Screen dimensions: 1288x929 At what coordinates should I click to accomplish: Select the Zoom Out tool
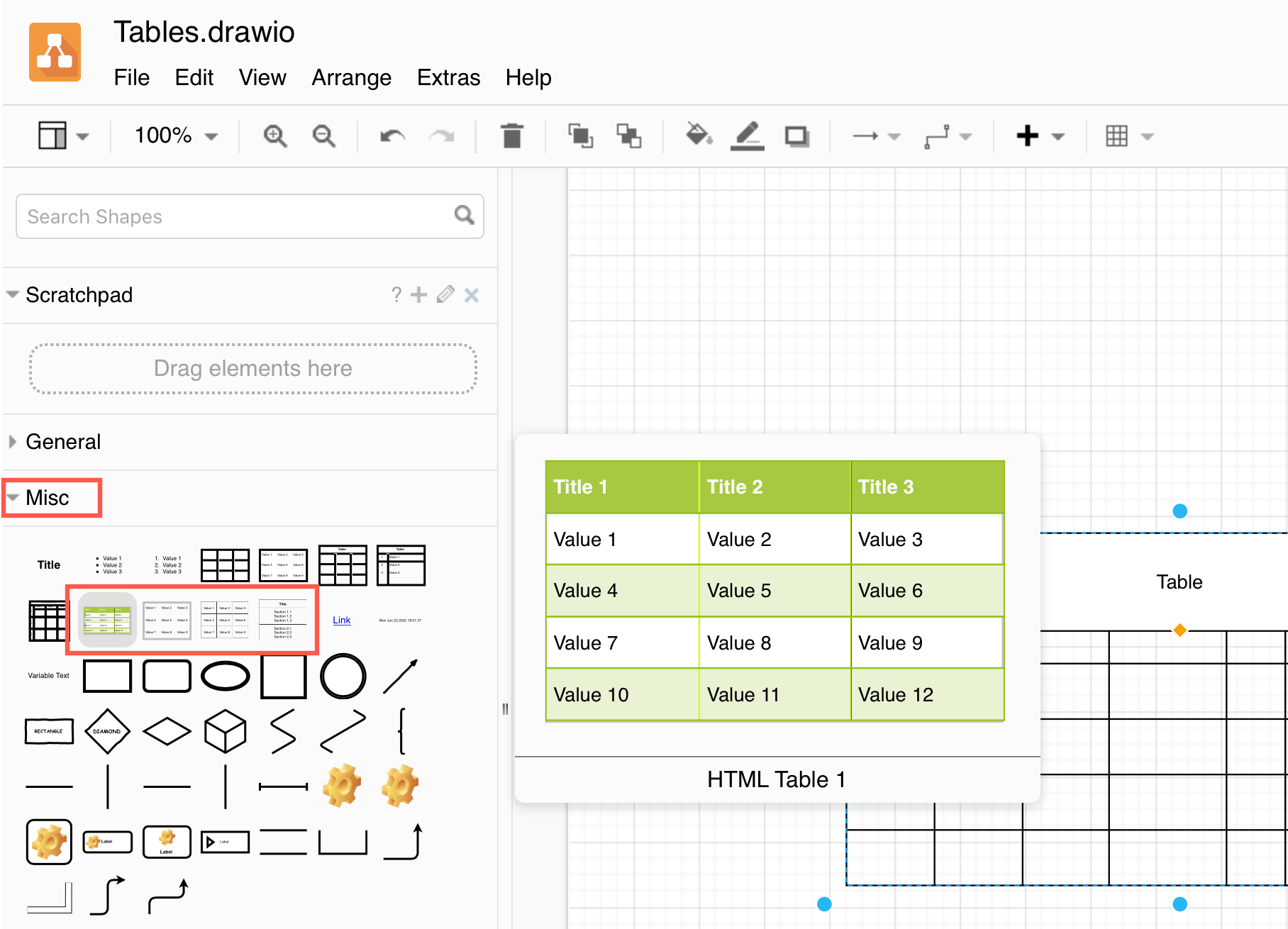point(323,135)
